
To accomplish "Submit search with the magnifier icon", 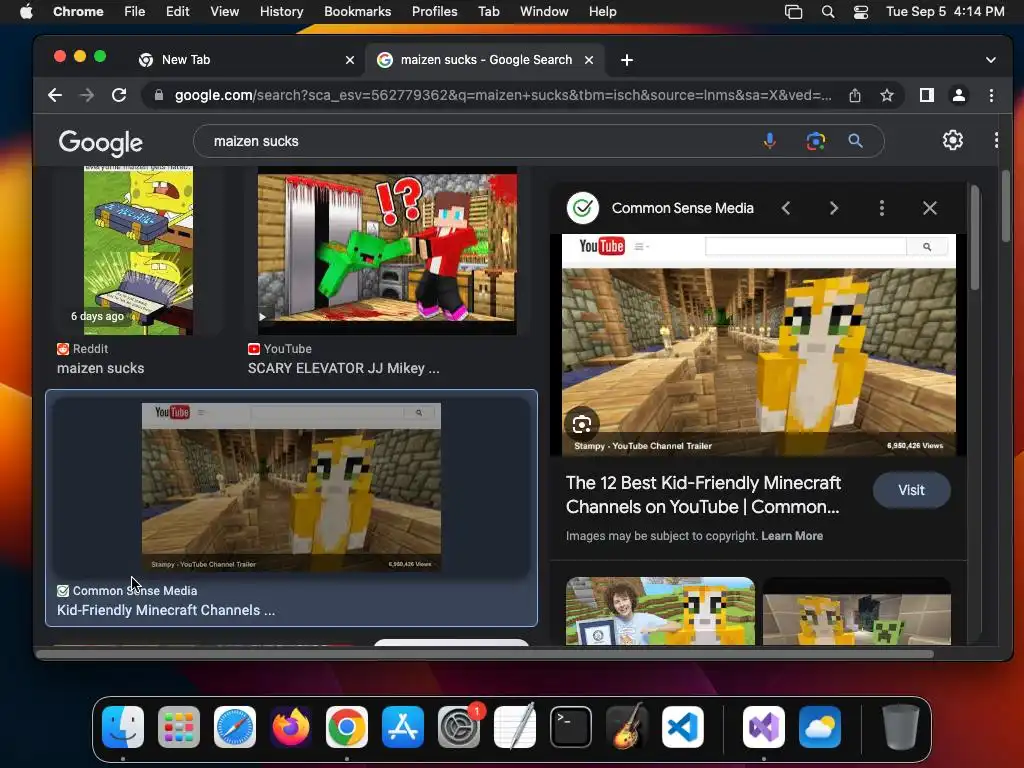I will tap(856, 141).
